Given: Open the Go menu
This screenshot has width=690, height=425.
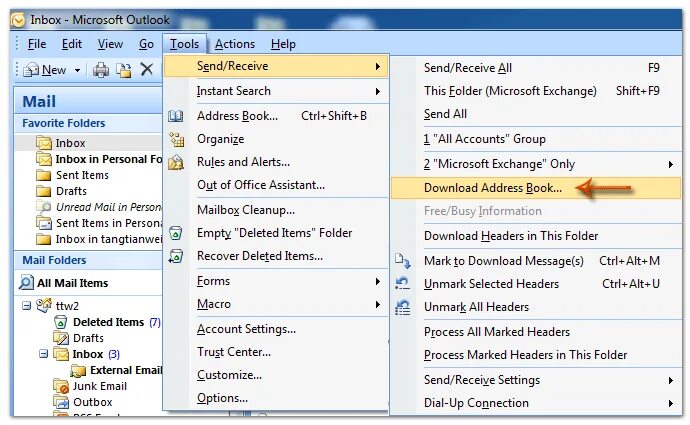Looking at the screenshot, I should (x=147, y=44).
